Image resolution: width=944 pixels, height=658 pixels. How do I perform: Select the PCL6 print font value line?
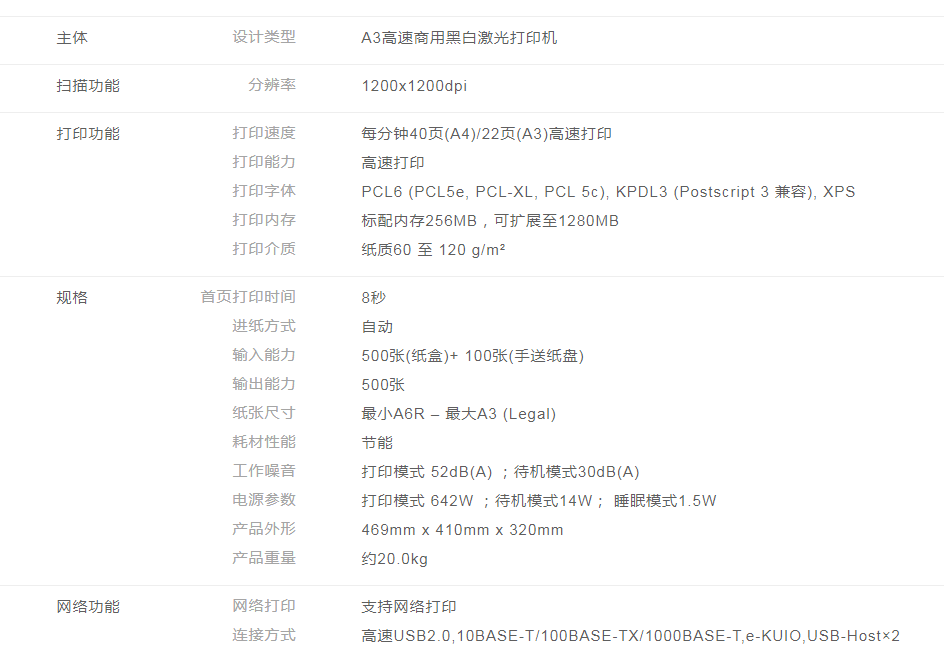click(608, 192)
